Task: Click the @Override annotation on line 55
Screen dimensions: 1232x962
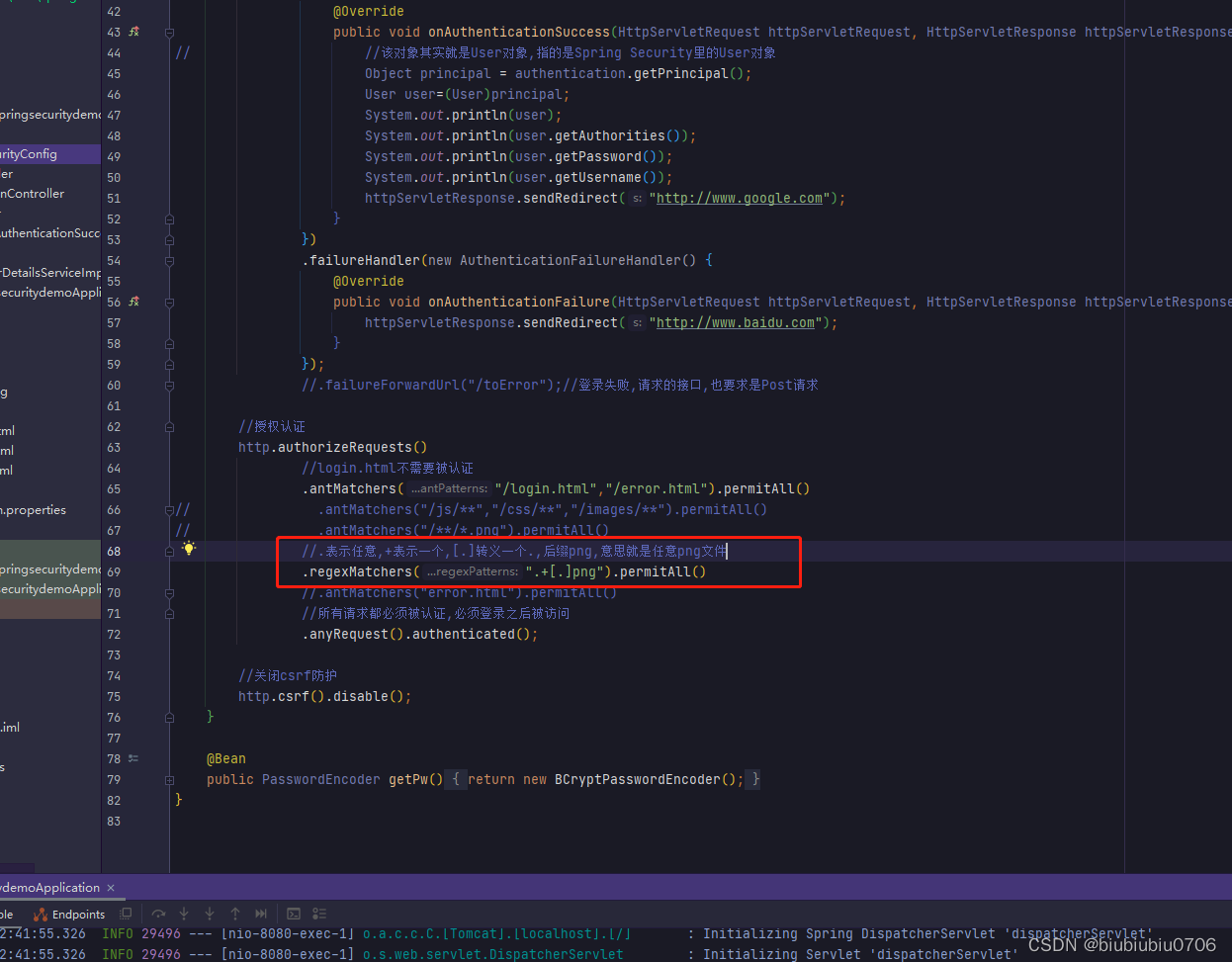Action: 369,281
